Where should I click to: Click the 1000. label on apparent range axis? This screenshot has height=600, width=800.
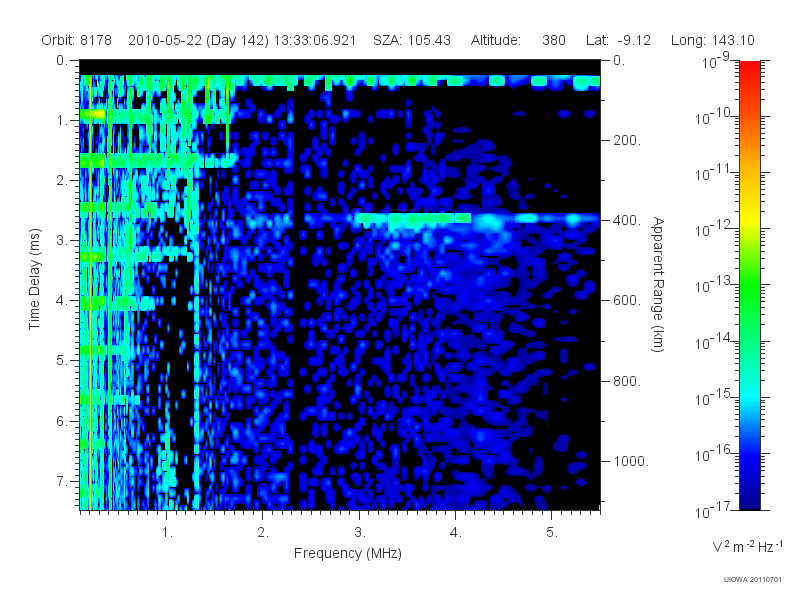click(x=631, y=461)
